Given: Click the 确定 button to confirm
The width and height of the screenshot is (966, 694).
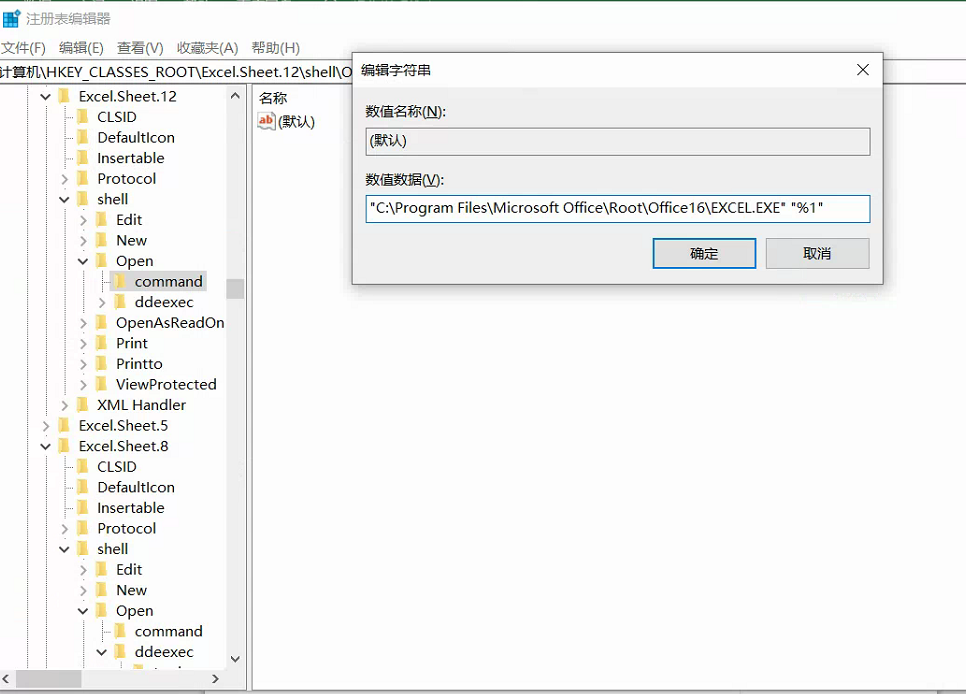Looking at the screenshot, I should point(704,254).
